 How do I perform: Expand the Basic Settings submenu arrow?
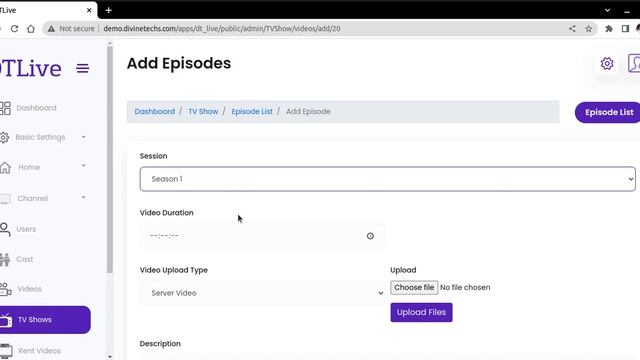84,137
